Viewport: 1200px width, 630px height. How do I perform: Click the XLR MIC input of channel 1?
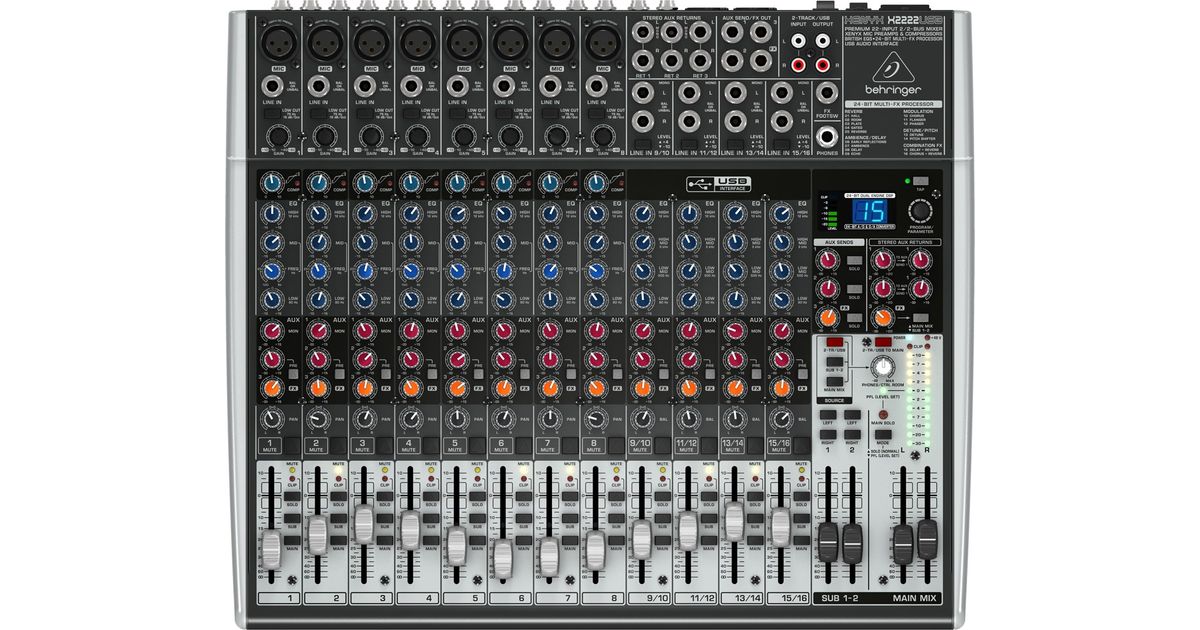click(x=278, y=44)
